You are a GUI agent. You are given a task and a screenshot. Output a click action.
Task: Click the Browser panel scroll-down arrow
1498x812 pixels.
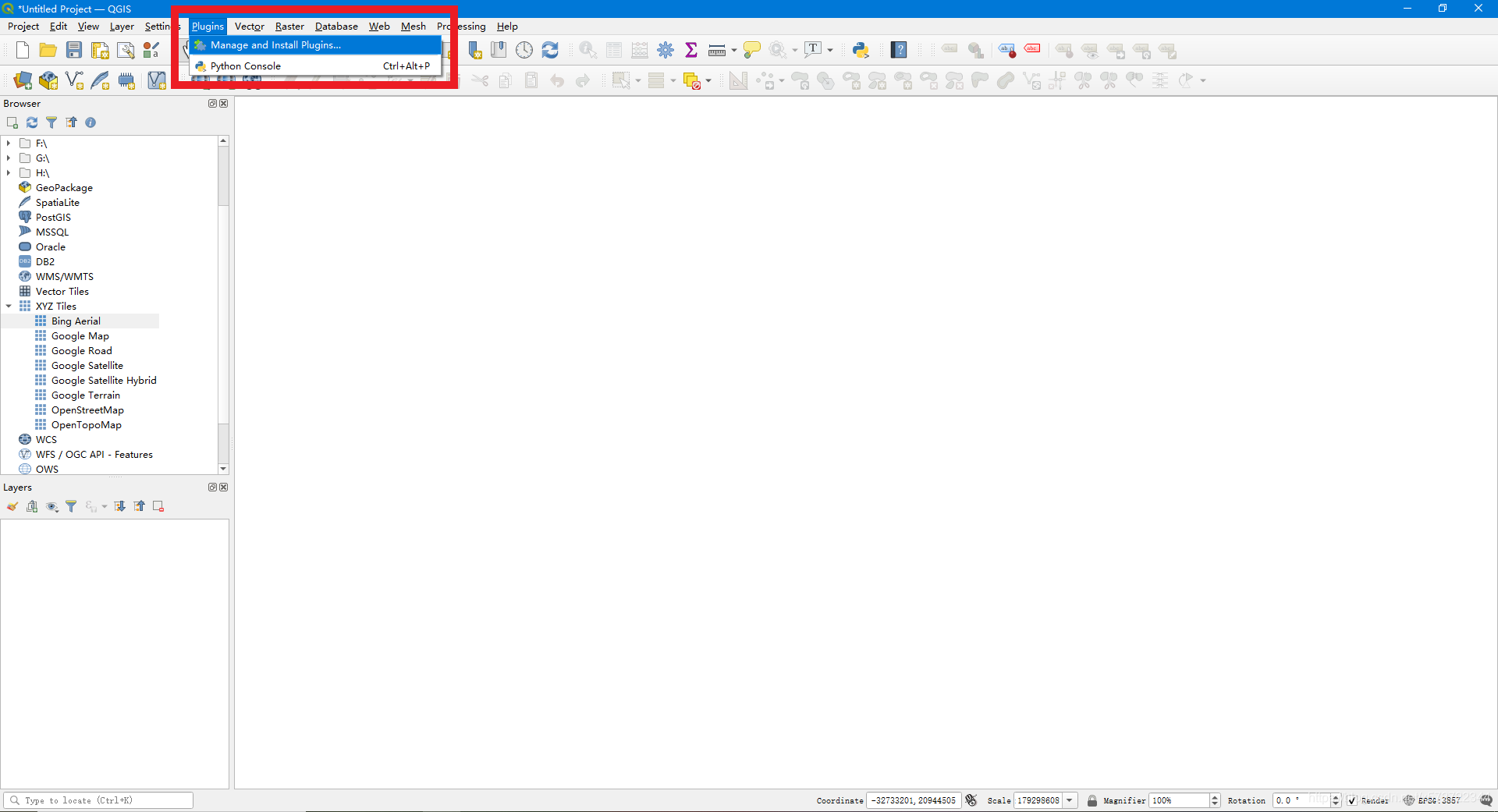click(x=223, y=469)
